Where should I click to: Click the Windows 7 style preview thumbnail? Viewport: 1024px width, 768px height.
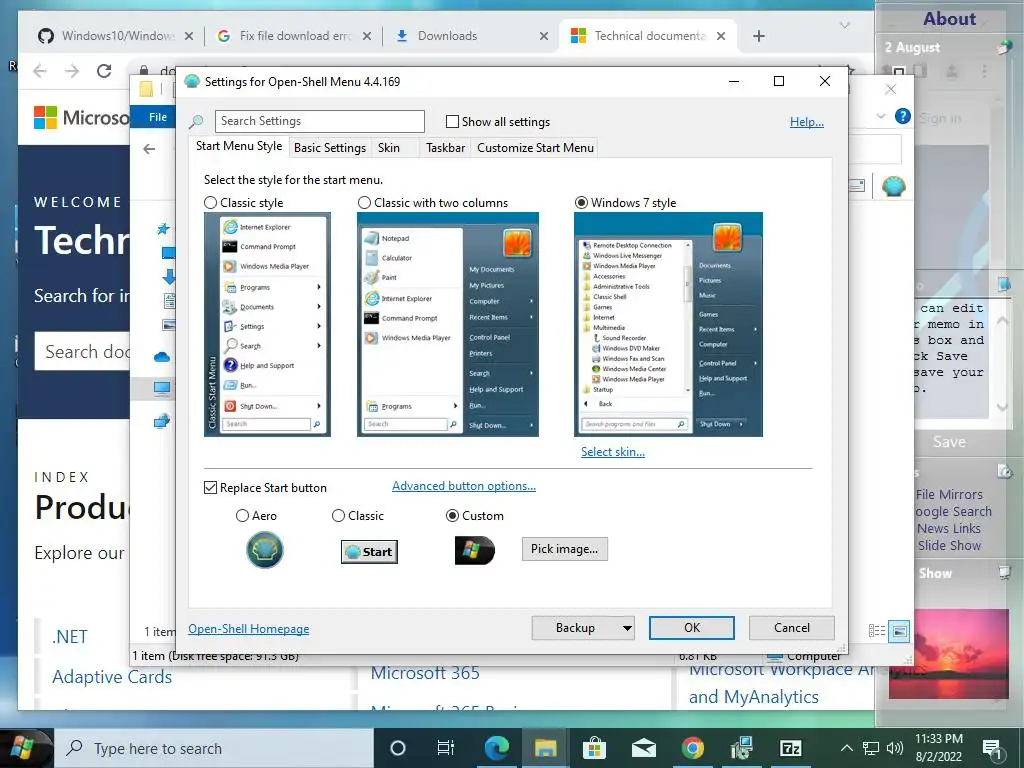[668, 325]
